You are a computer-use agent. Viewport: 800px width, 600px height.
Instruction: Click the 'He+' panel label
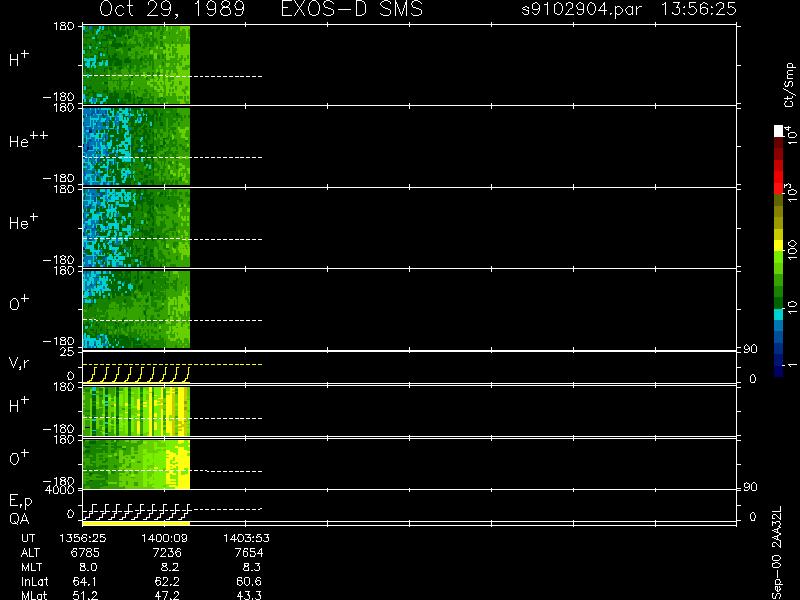click(23, 221)
